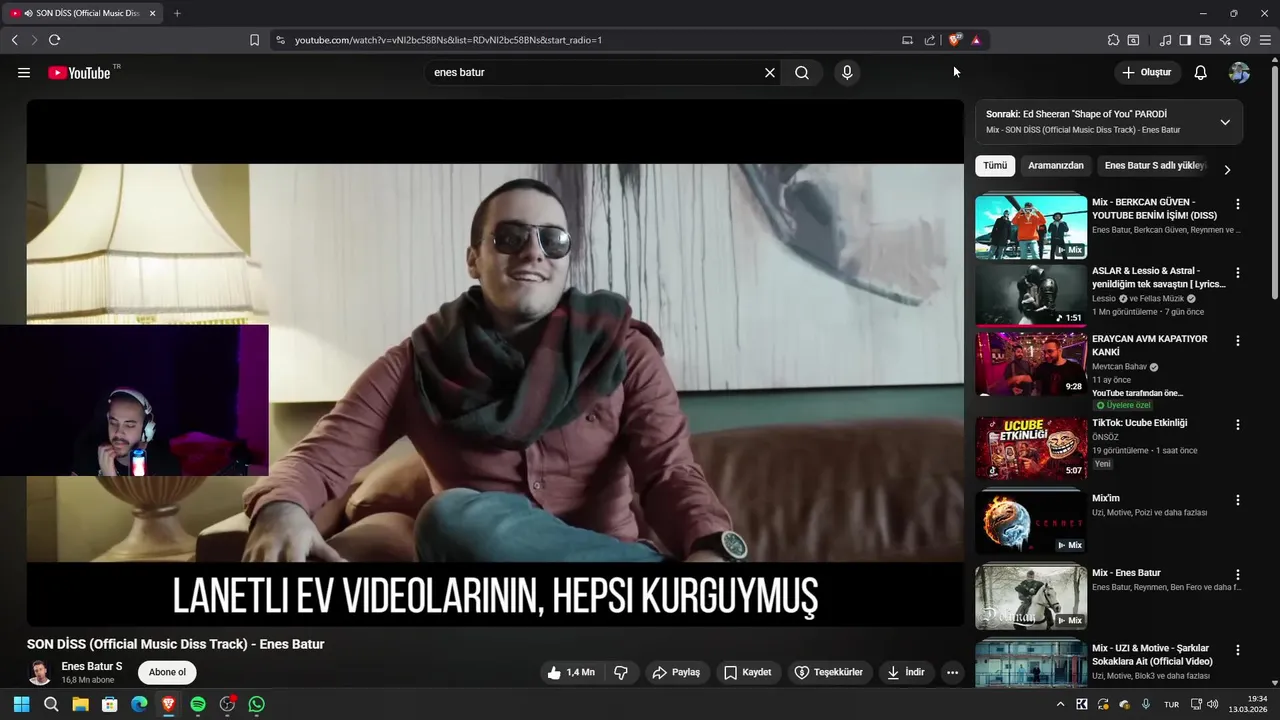This screenshot has height=720, width=1280.
Task: Open File Explorer from taskbar
Action: point(80,704)
